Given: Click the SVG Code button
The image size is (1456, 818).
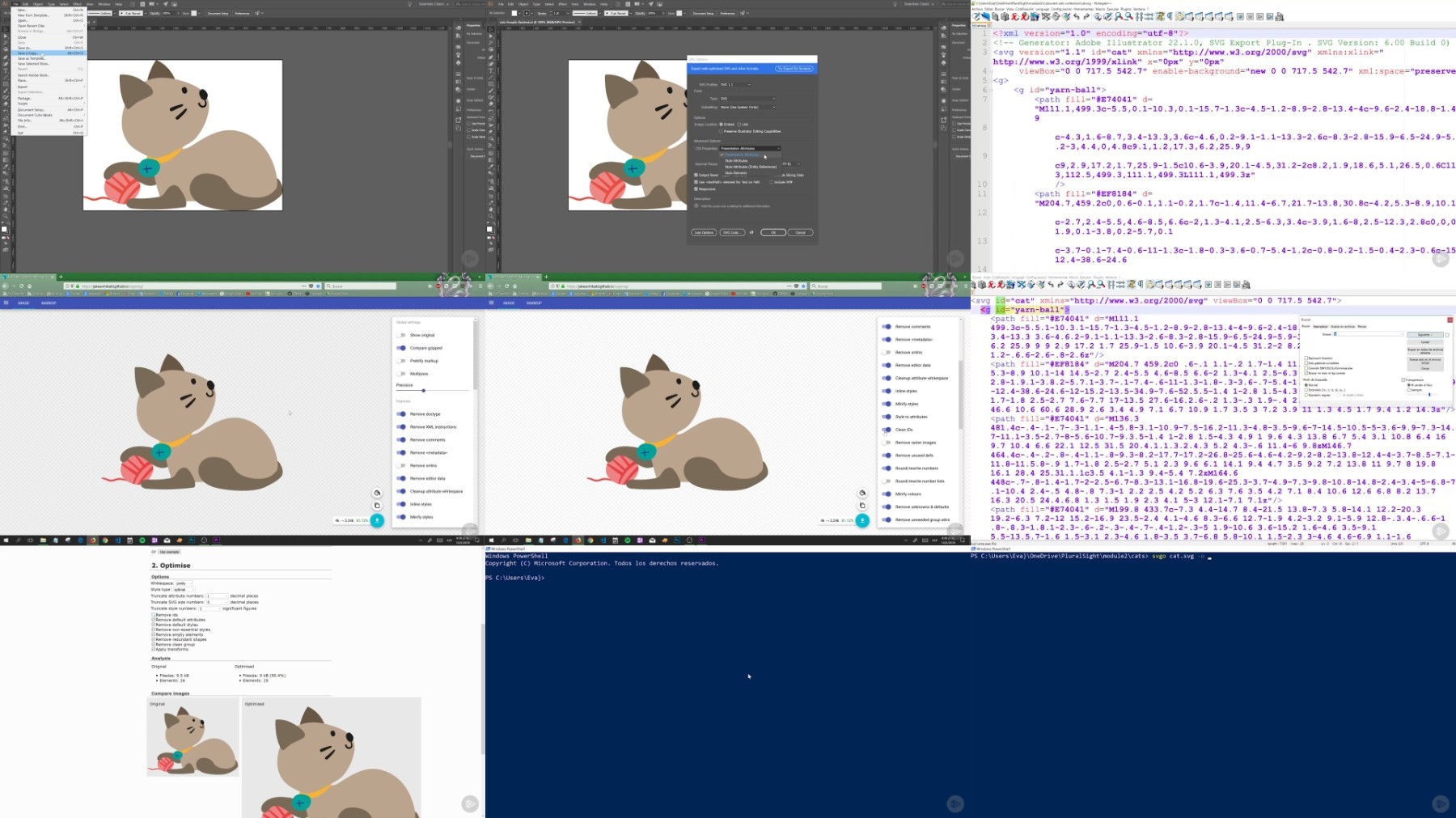Looking at the screenshot, I should click(x=731, y=232).
